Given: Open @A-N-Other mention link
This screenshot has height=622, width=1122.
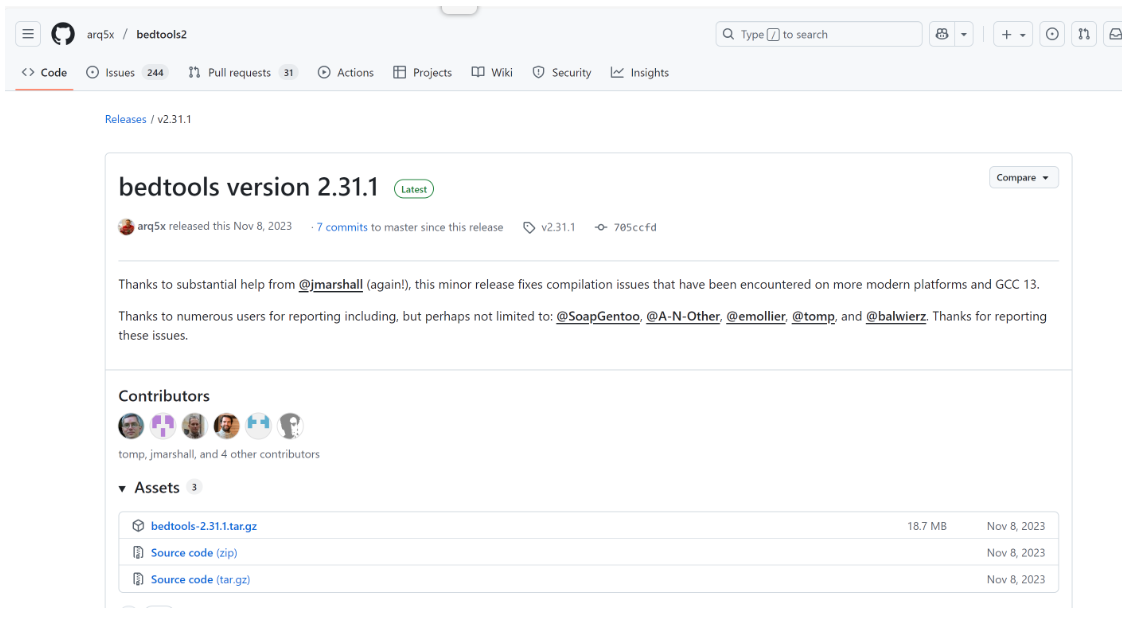Looking at the screenshot, I should click(683, 316).
